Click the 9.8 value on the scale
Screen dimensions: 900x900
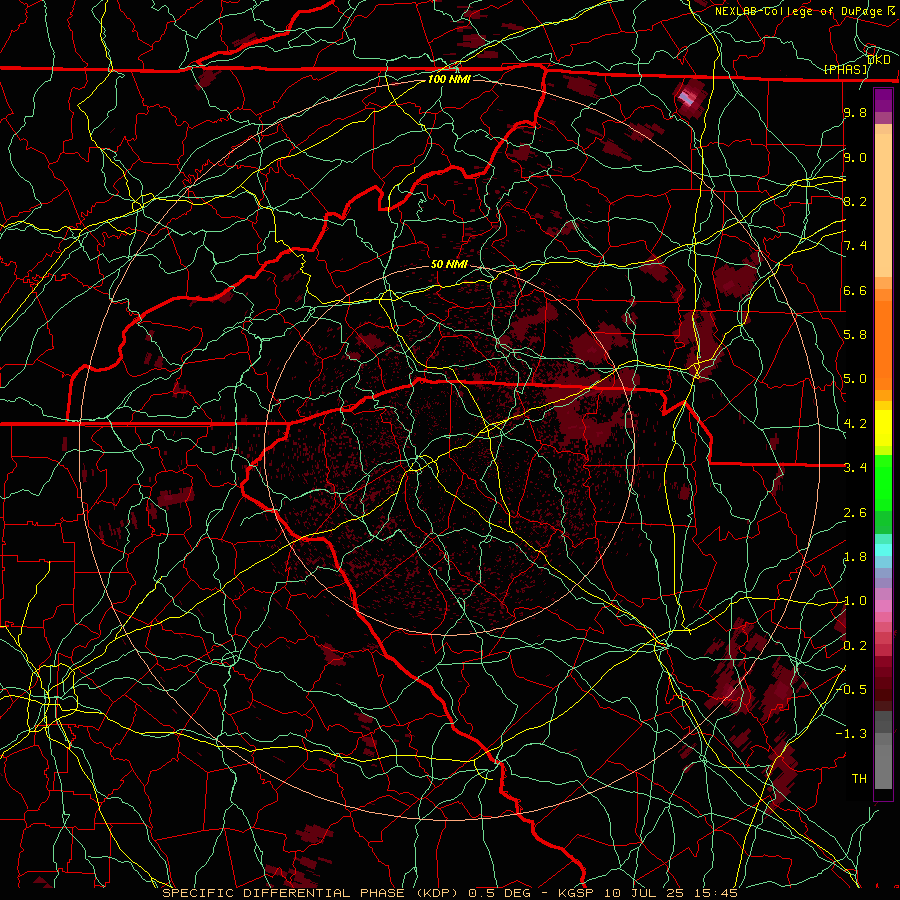pyautogui.click(x=855, y=112)
